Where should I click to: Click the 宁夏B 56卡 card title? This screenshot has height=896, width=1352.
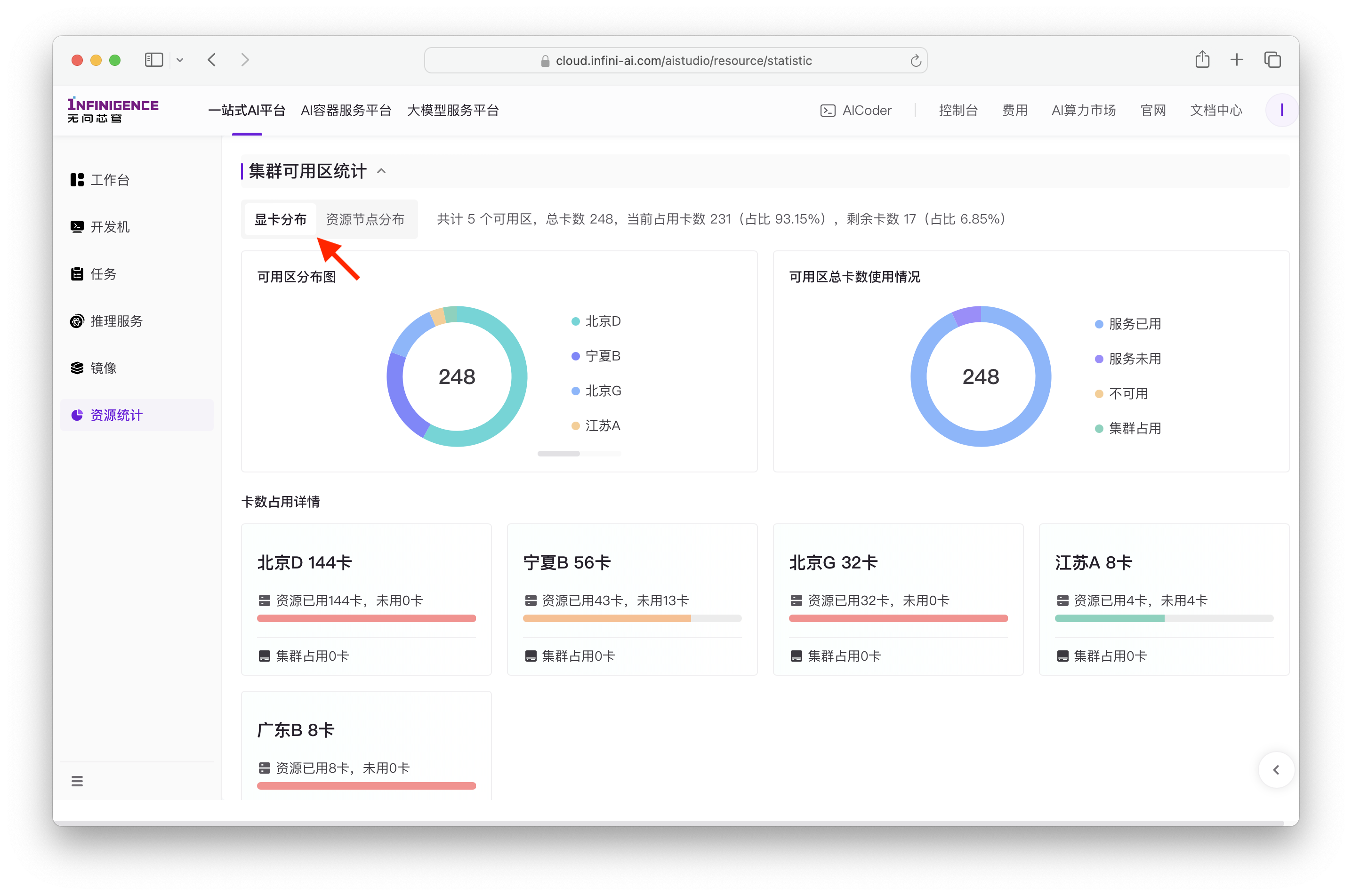click(566, 563)
